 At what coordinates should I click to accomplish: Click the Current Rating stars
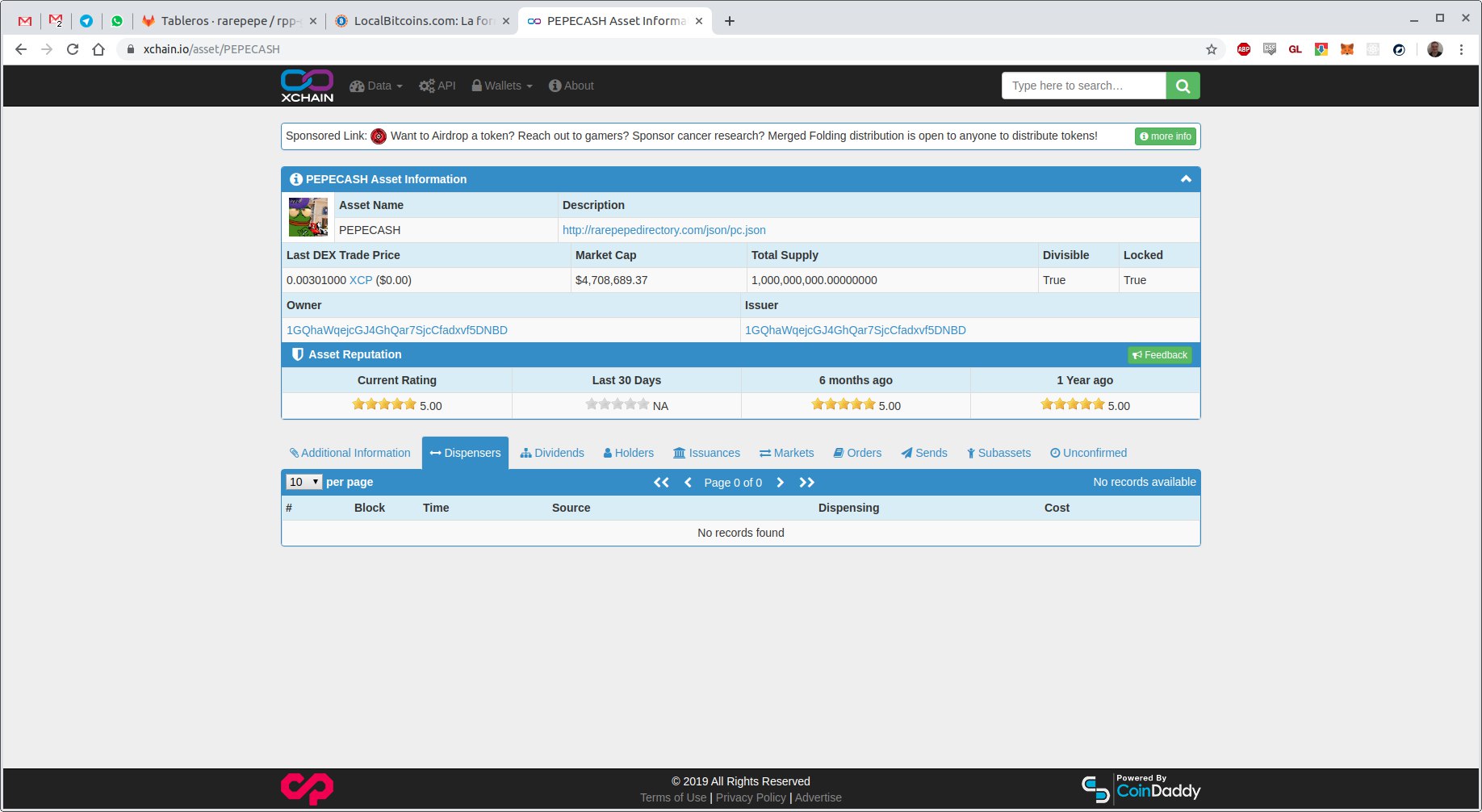coord(384,404)
